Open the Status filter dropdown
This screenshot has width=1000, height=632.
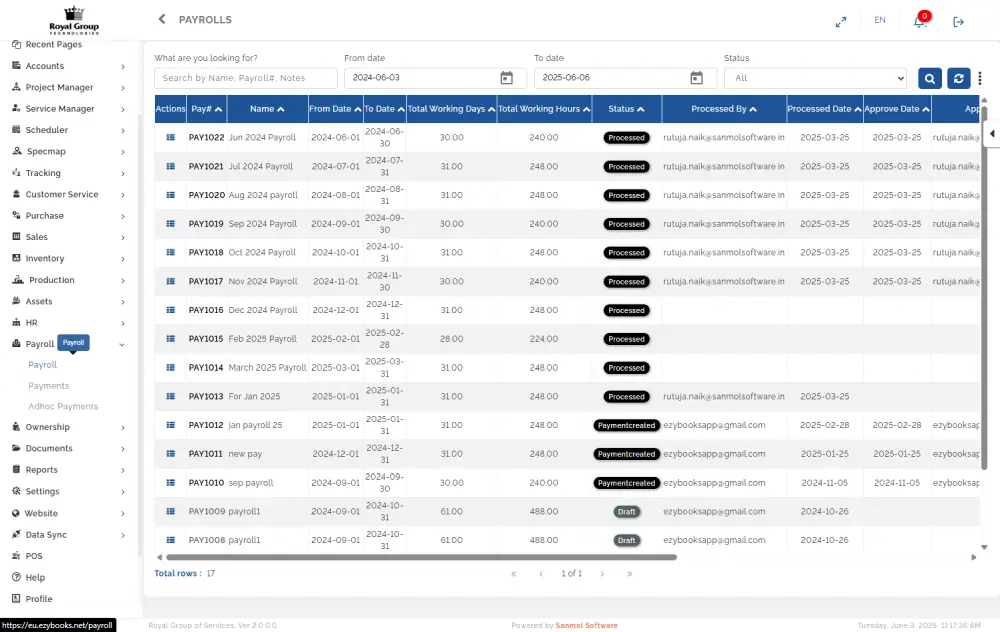pyautogui.click(x=815, y=78)
